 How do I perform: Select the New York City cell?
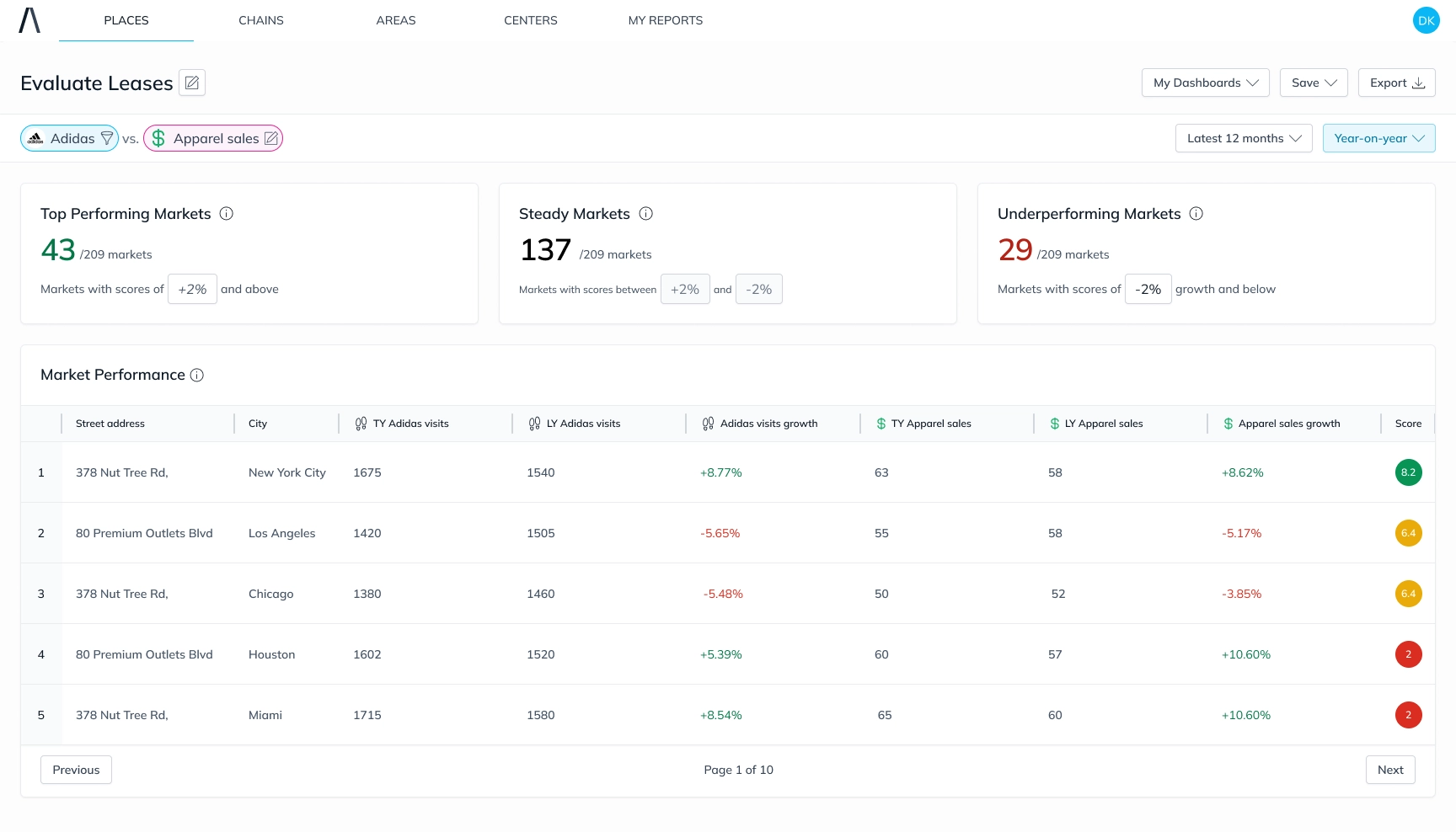(x=287, y=472)
